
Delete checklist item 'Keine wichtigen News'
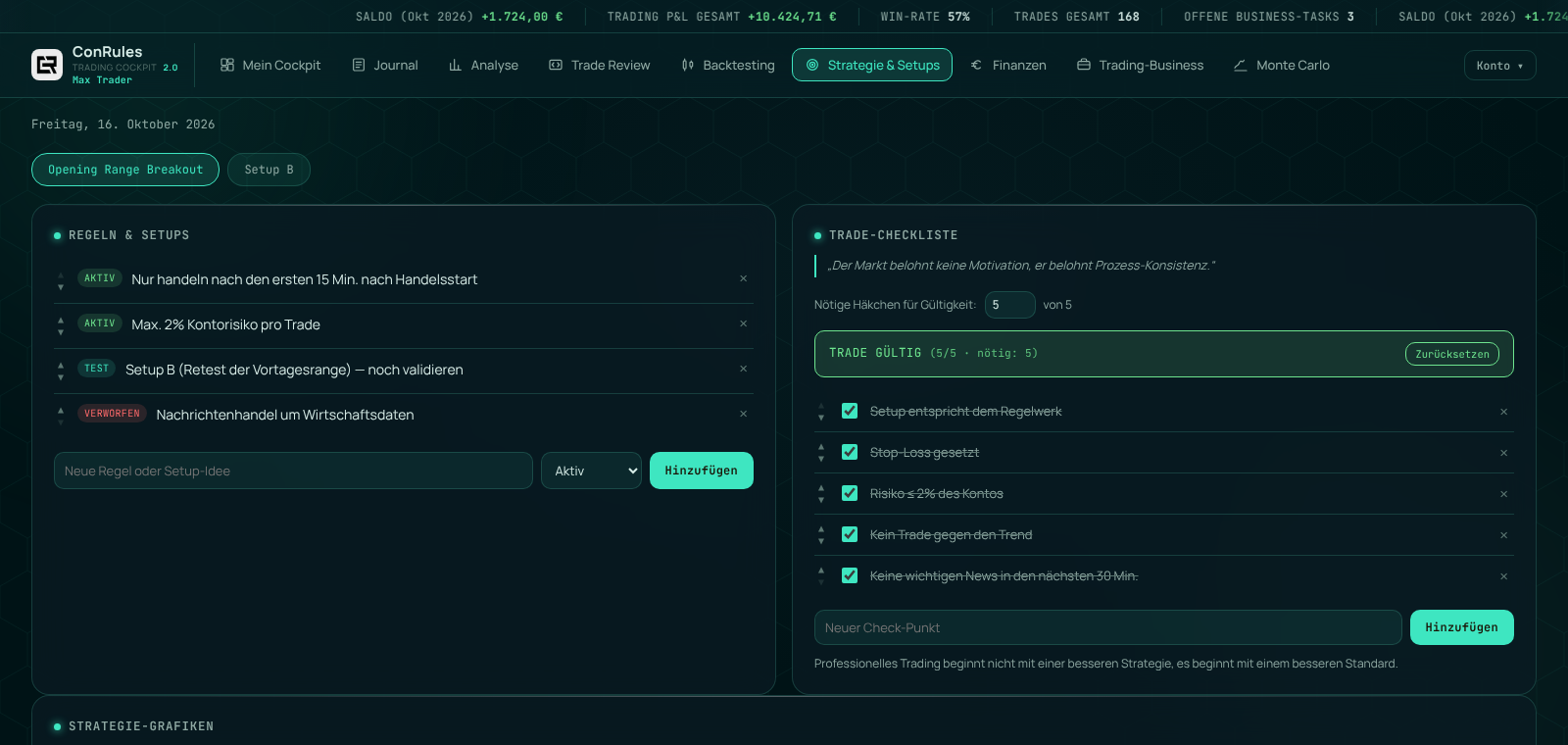pos(1503,576)
